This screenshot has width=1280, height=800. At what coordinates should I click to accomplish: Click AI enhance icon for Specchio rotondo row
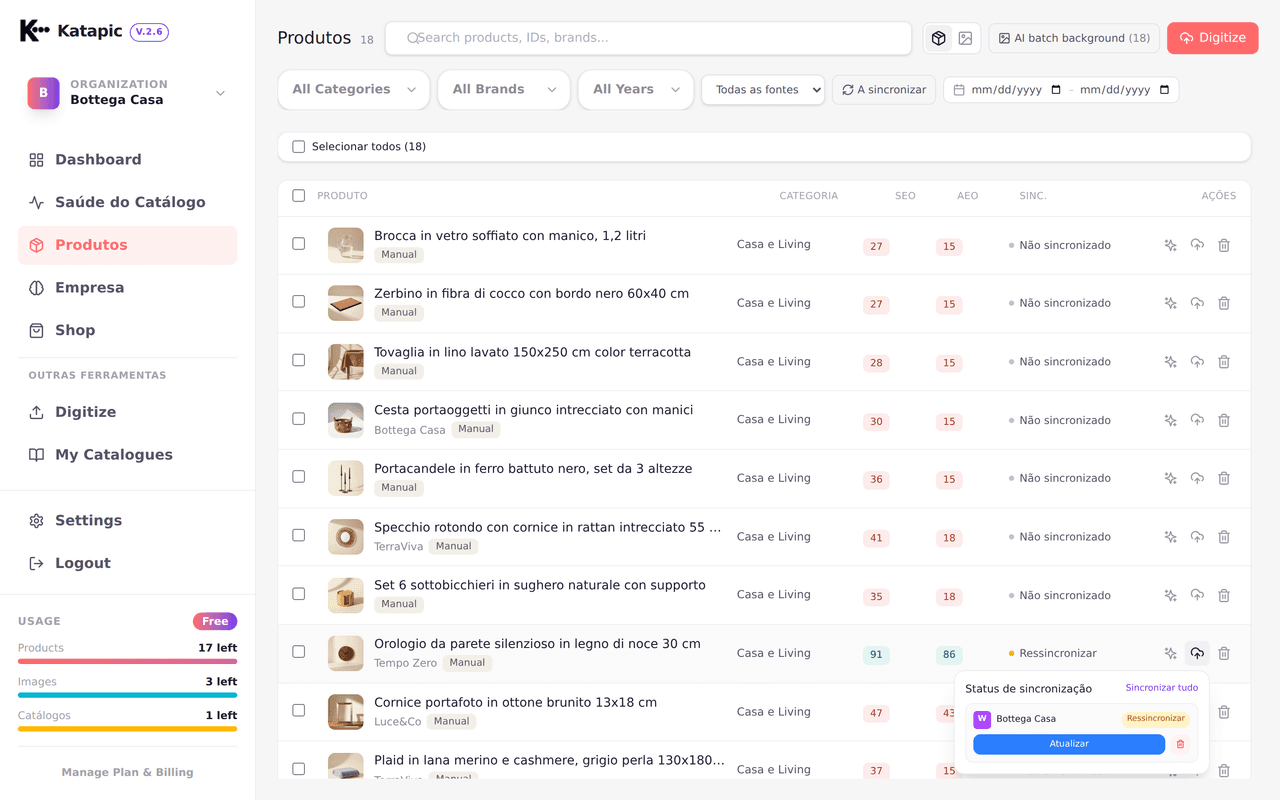tap(1170, 537)
